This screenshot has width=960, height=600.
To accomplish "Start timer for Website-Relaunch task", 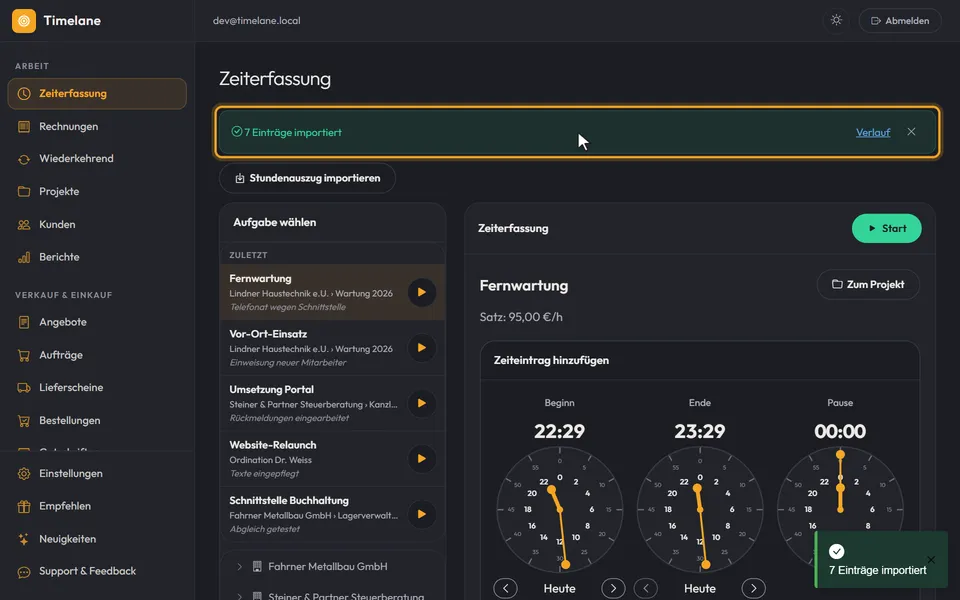I will [422, 459].
